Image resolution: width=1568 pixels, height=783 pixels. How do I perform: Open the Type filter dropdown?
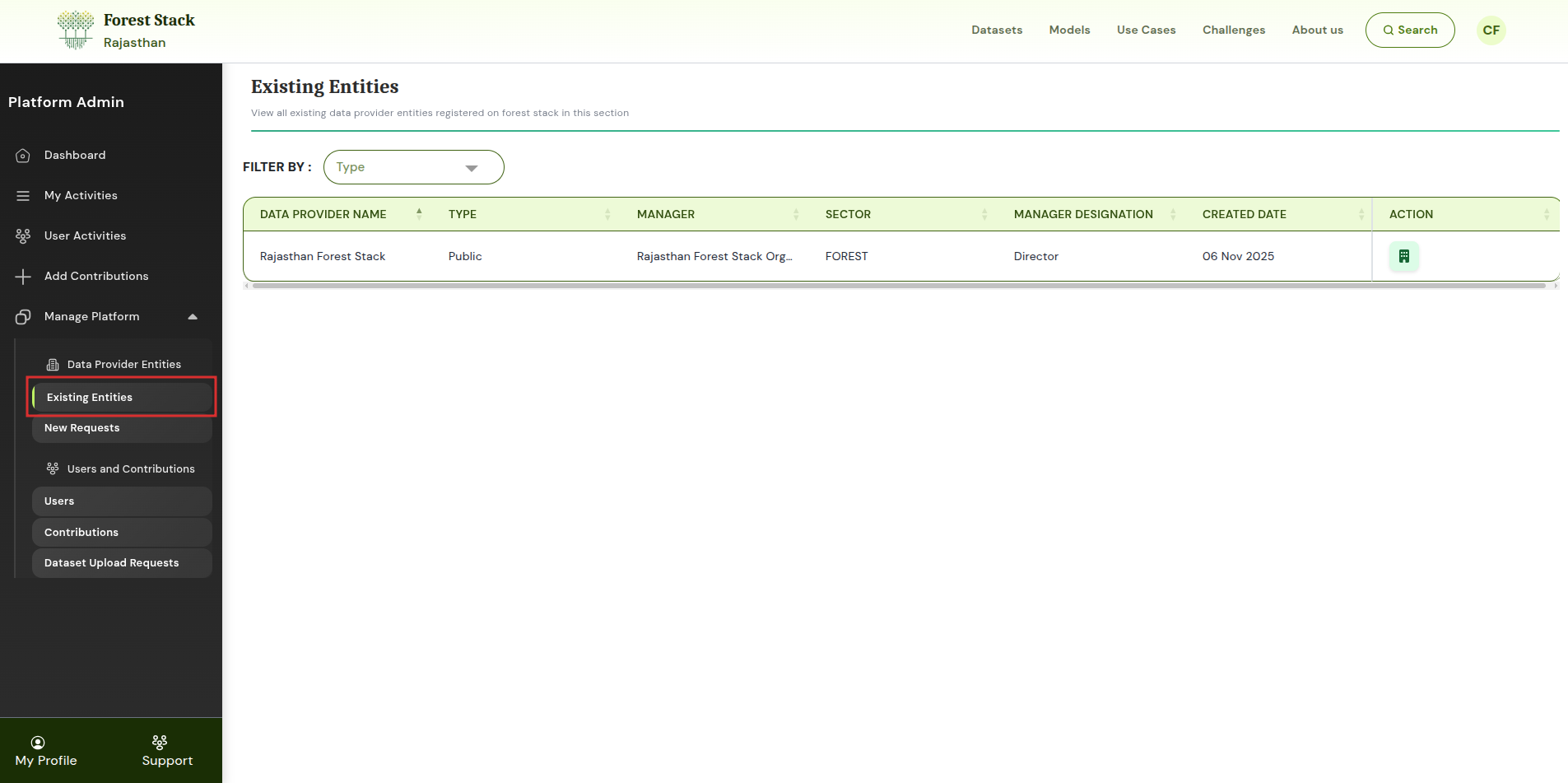point(413,167)
